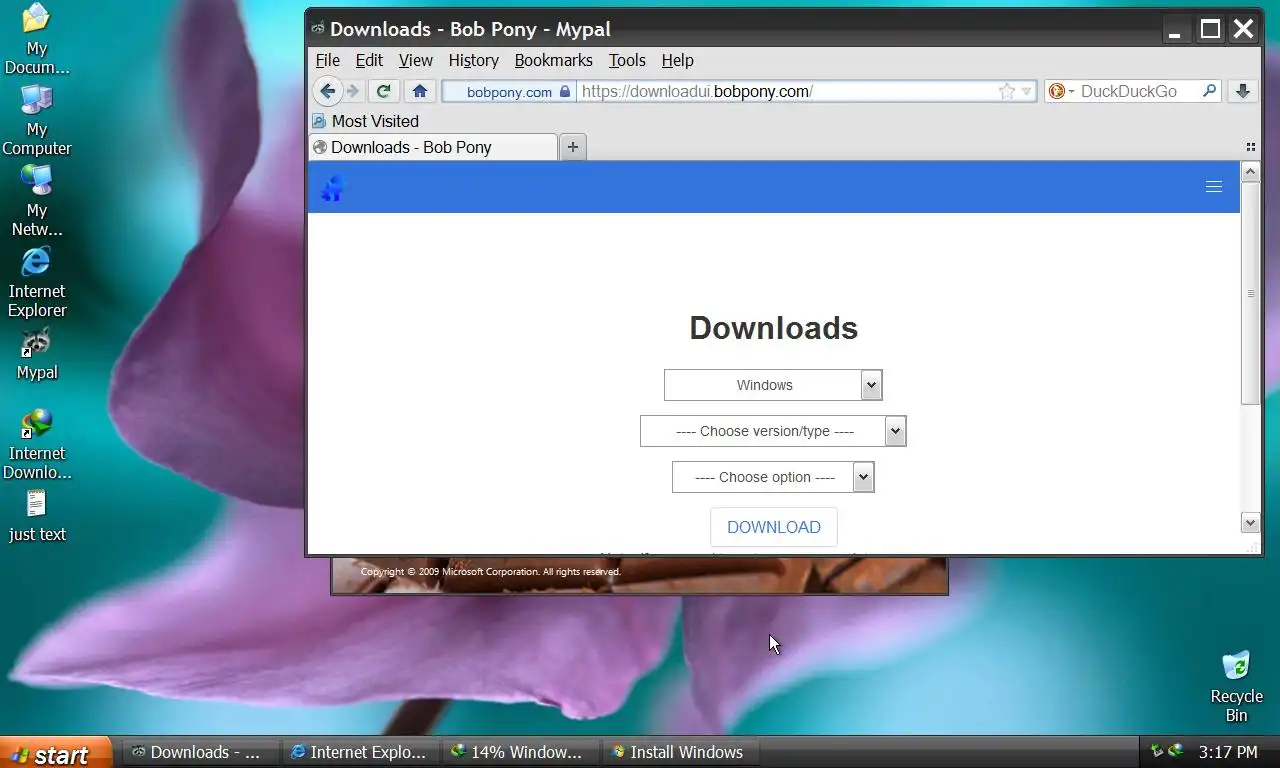This screenshot has width=1280, height=768.
Task: Open the Edit menu
Action: [369, 60]
